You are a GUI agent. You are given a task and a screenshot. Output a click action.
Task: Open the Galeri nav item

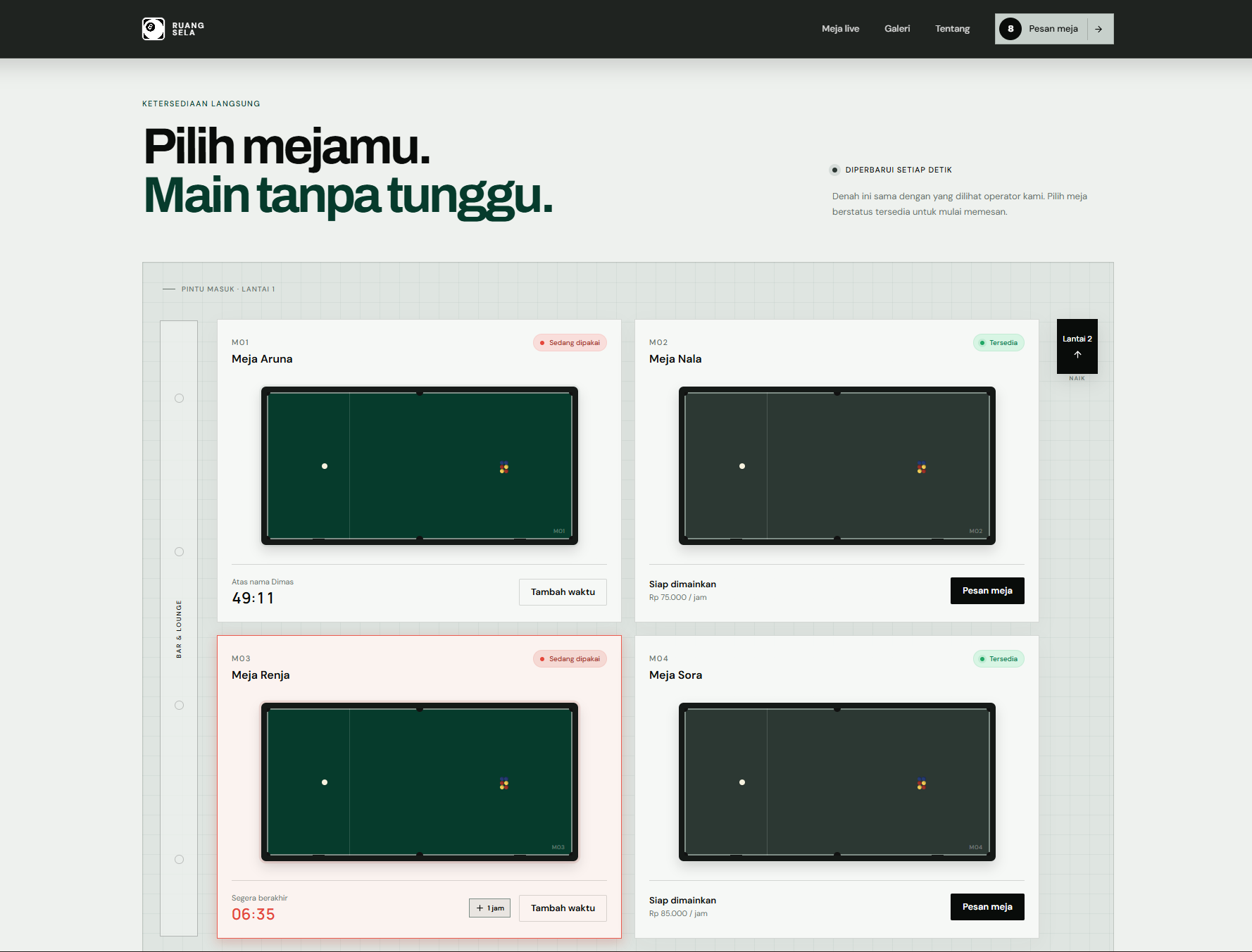(x=897, y=29)
